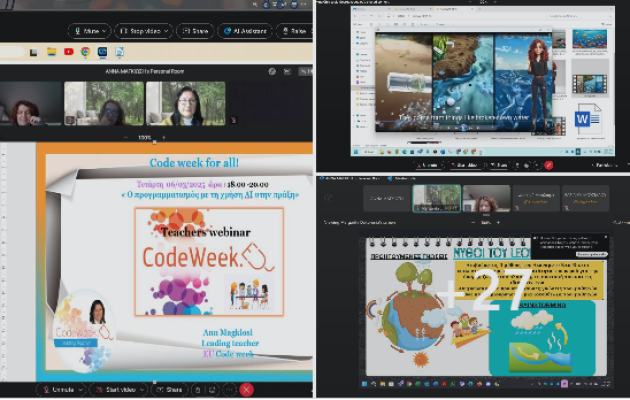The image size is (630, 400).
Task: Open the Layout button in Personal Room header
Action: [305, 71]
